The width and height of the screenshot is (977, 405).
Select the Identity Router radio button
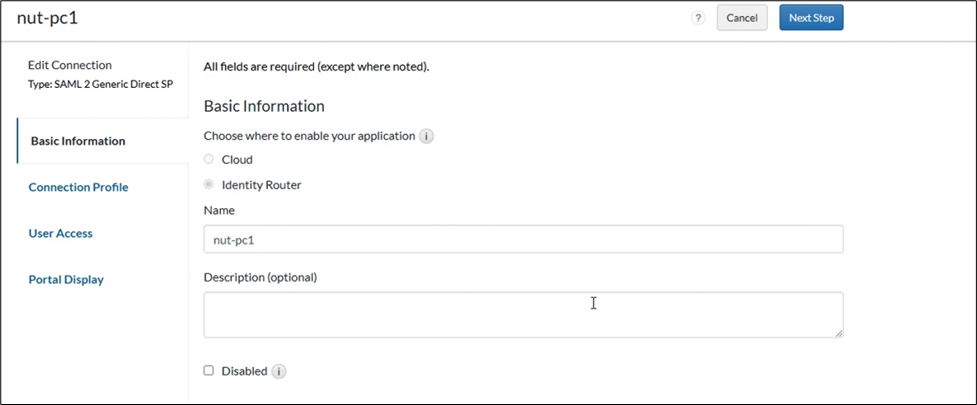click(x=209, y=185)
